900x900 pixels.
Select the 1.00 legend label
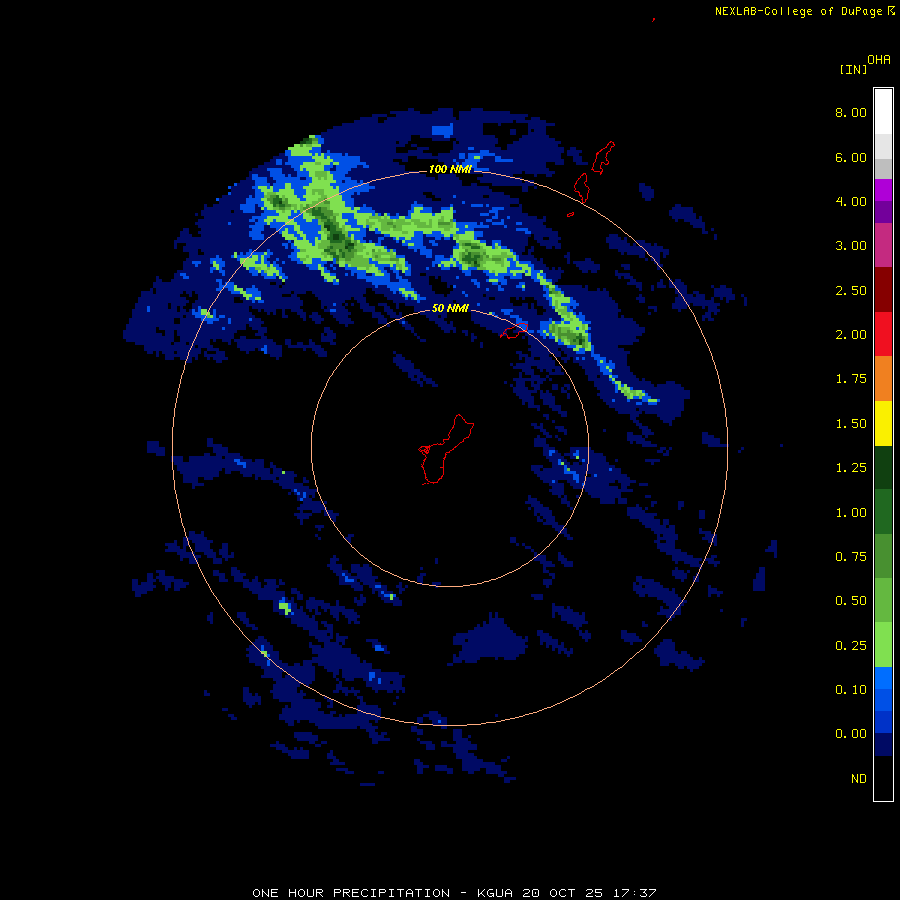tap(851, 513)
